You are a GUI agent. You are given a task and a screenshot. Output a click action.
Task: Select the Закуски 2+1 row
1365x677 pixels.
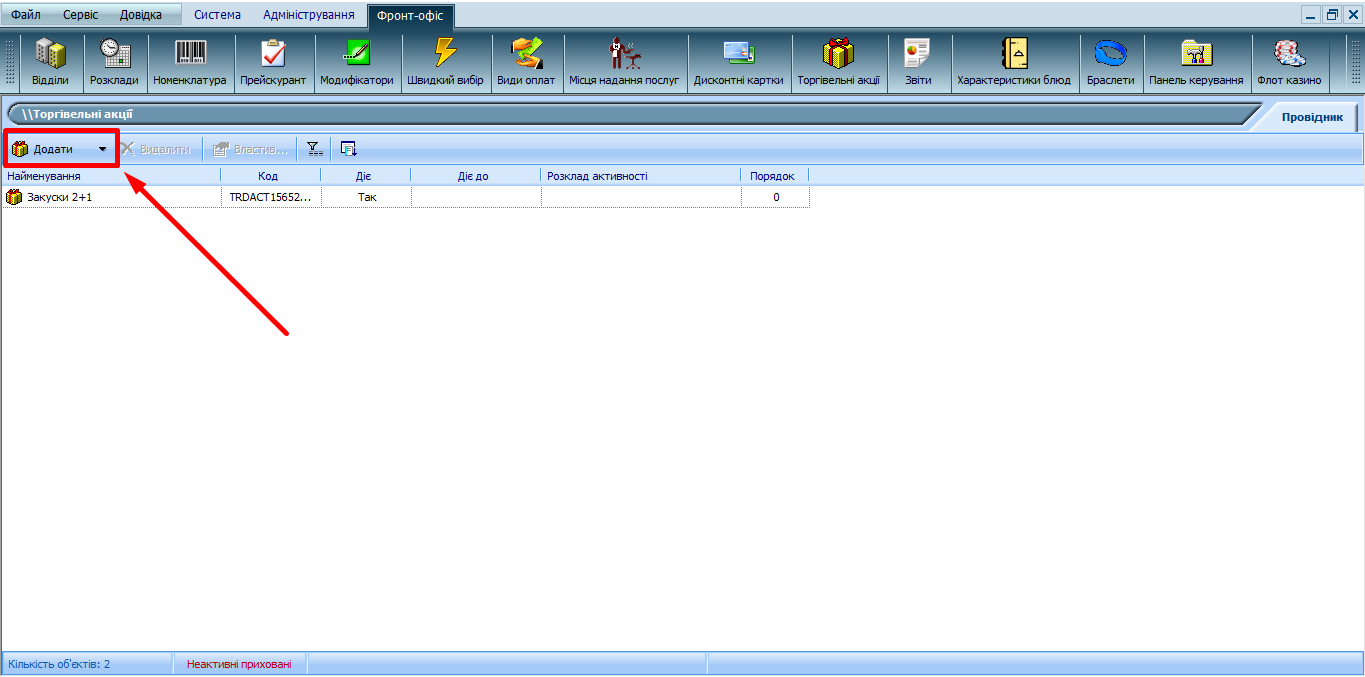(x=60, y=198)
